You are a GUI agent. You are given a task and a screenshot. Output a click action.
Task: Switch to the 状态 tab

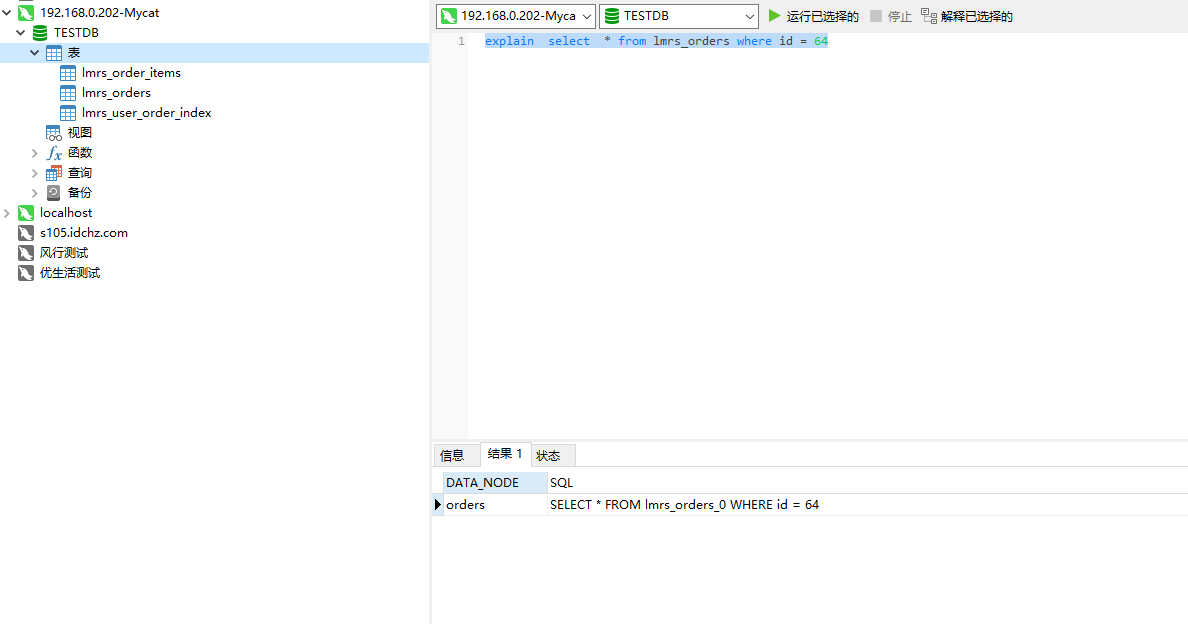pyautogui.click(x=548, y=455)
